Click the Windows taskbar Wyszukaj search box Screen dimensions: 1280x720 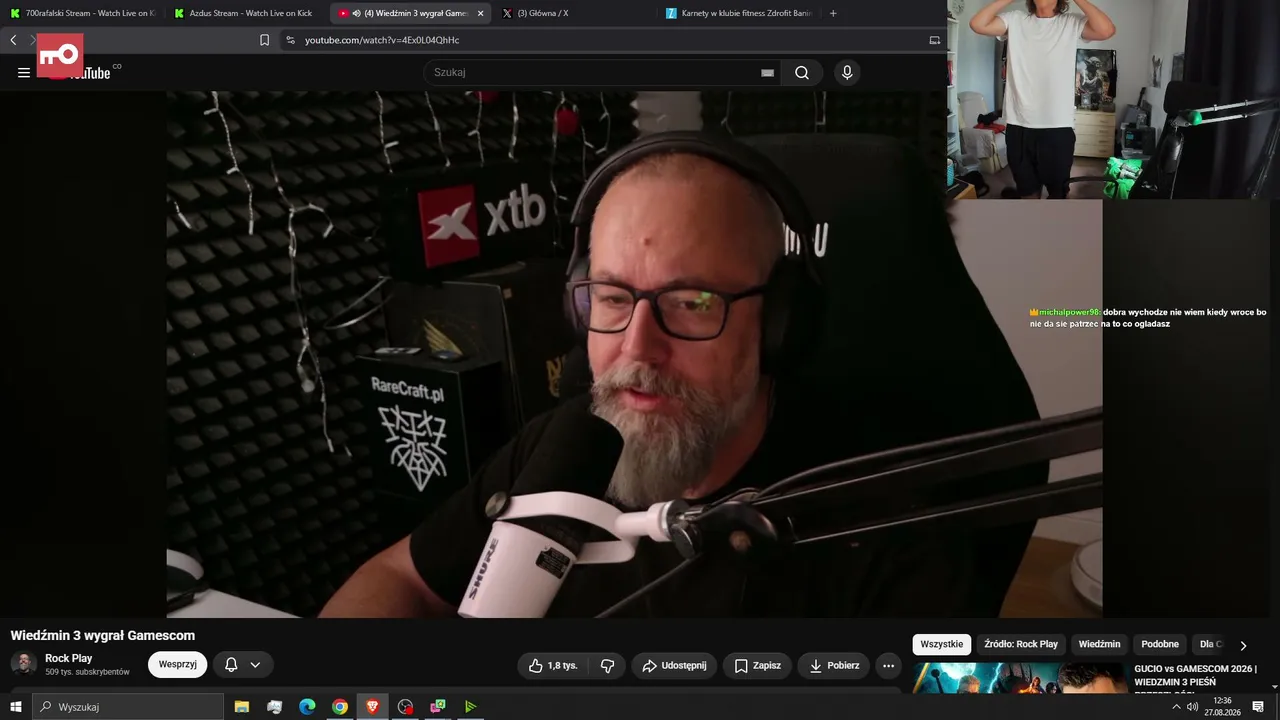click(x=127, y=707)
